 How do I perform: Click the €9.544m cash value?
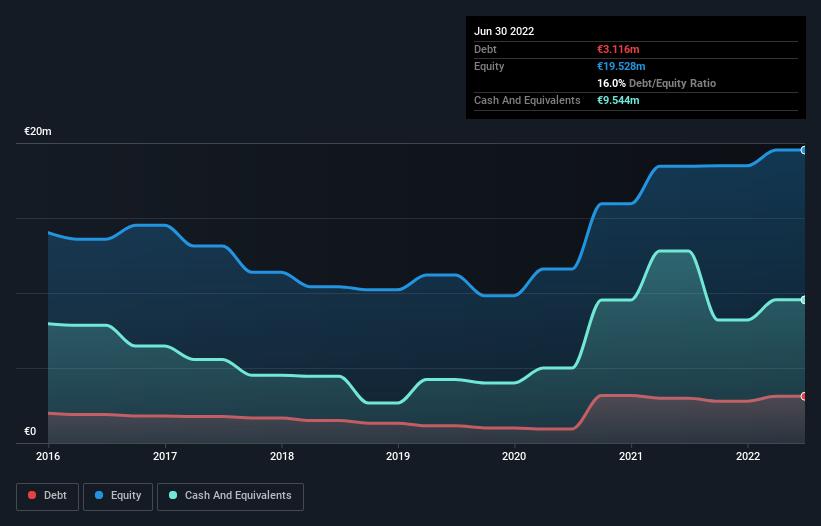(x=618, y=100)
